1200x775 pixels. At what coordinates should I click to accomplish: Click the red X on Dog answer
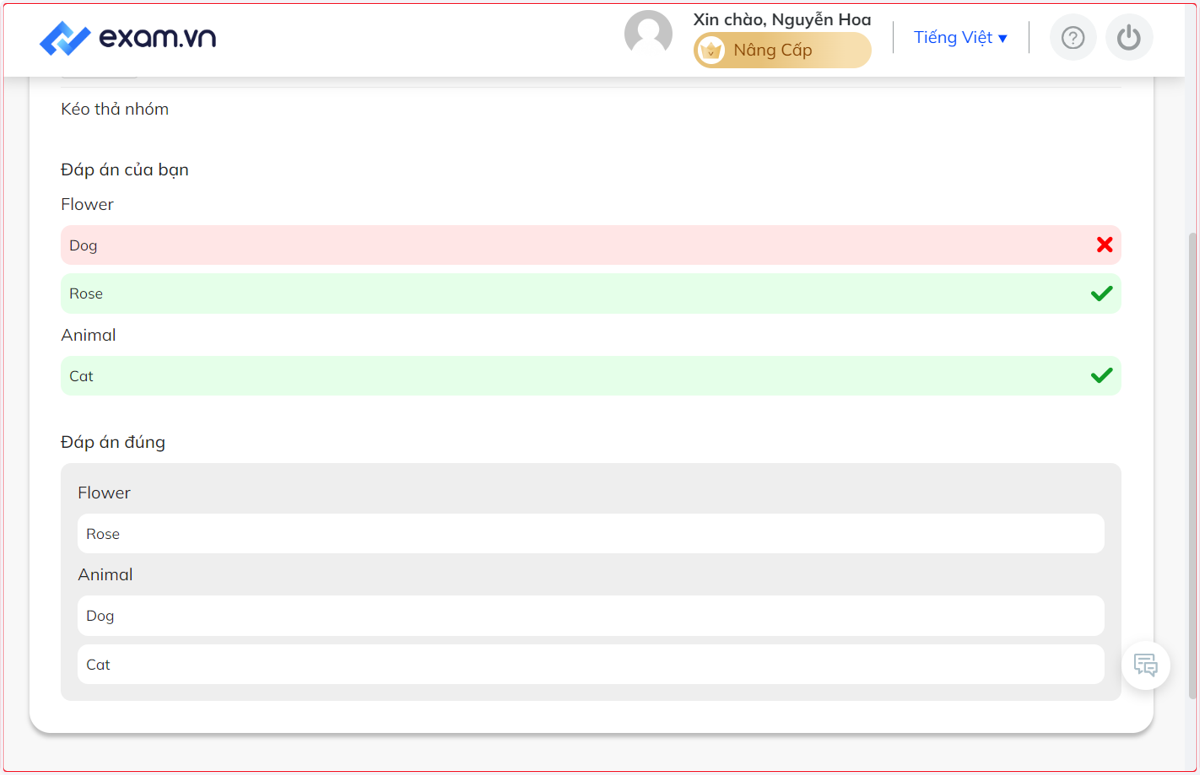[1104, 245]
